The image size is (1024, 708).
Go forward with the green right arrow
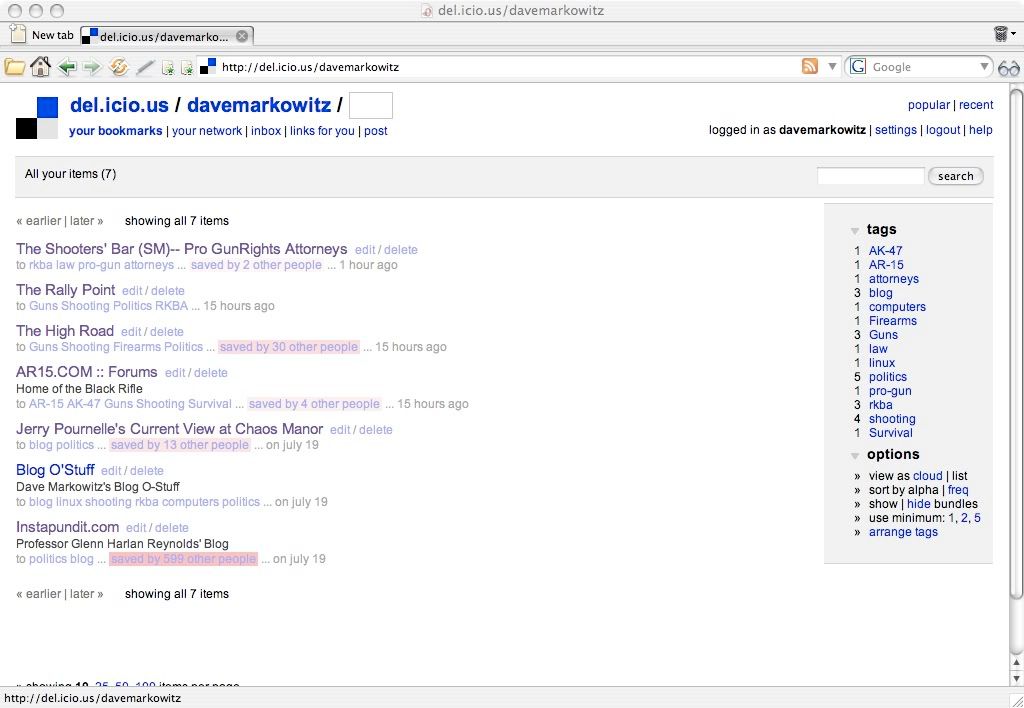tap(92, 67)
